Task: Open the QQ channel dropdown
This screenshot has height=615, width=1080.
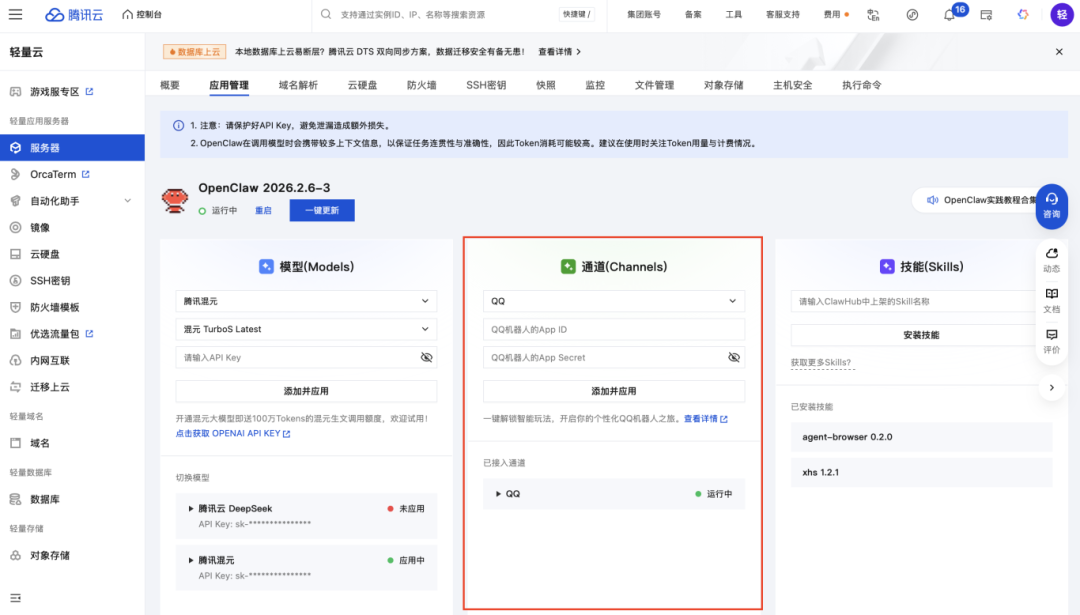Action: (x=614, y=301)
